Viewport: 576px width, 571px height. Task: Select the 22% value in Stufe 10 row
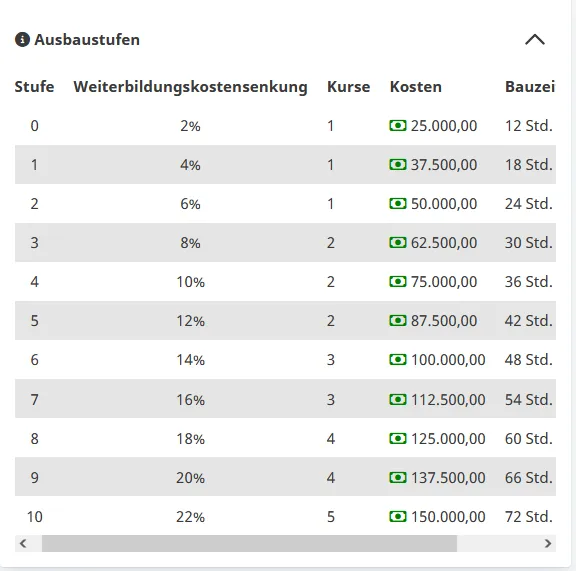click(190, 517)
